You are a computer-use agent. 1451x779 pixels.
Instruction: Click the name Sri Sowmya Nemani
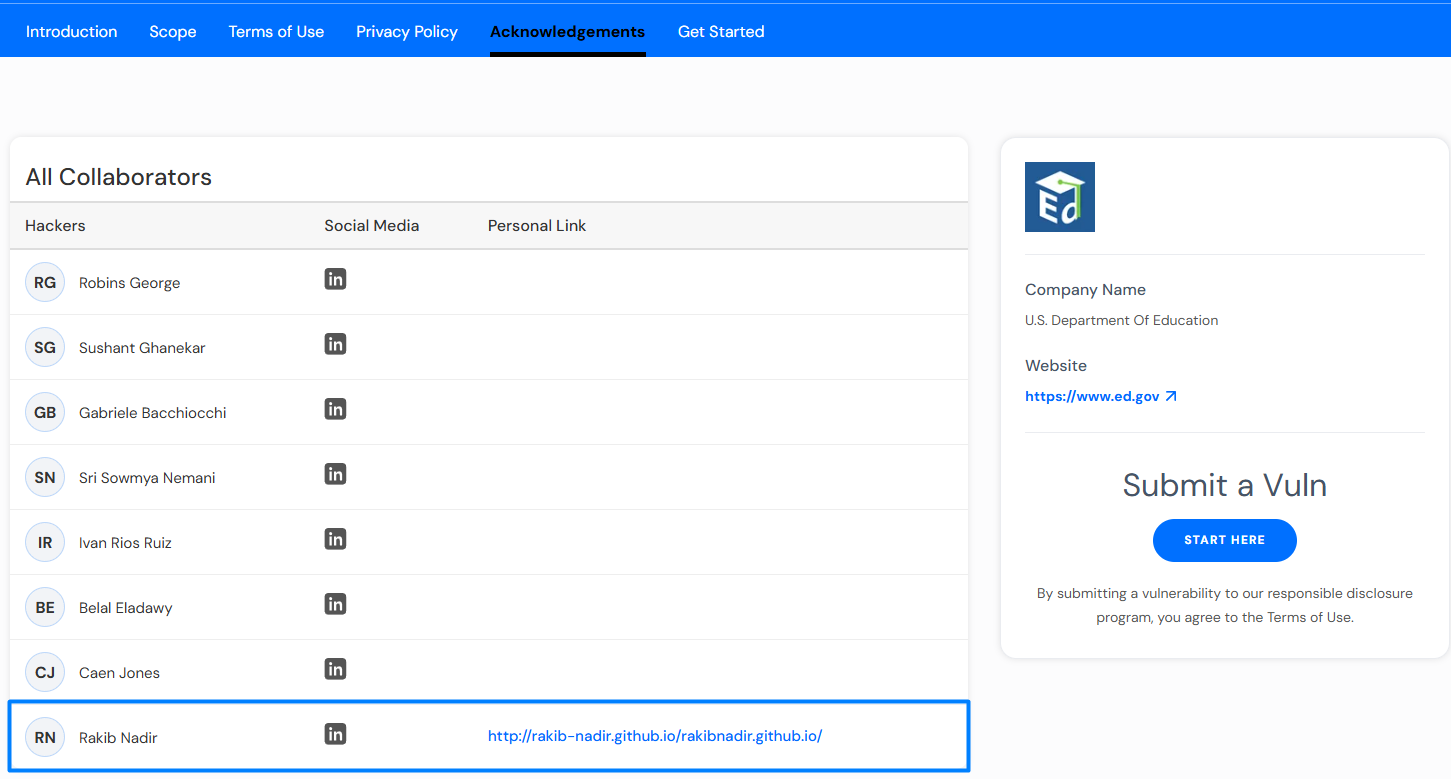pos(147,478)
